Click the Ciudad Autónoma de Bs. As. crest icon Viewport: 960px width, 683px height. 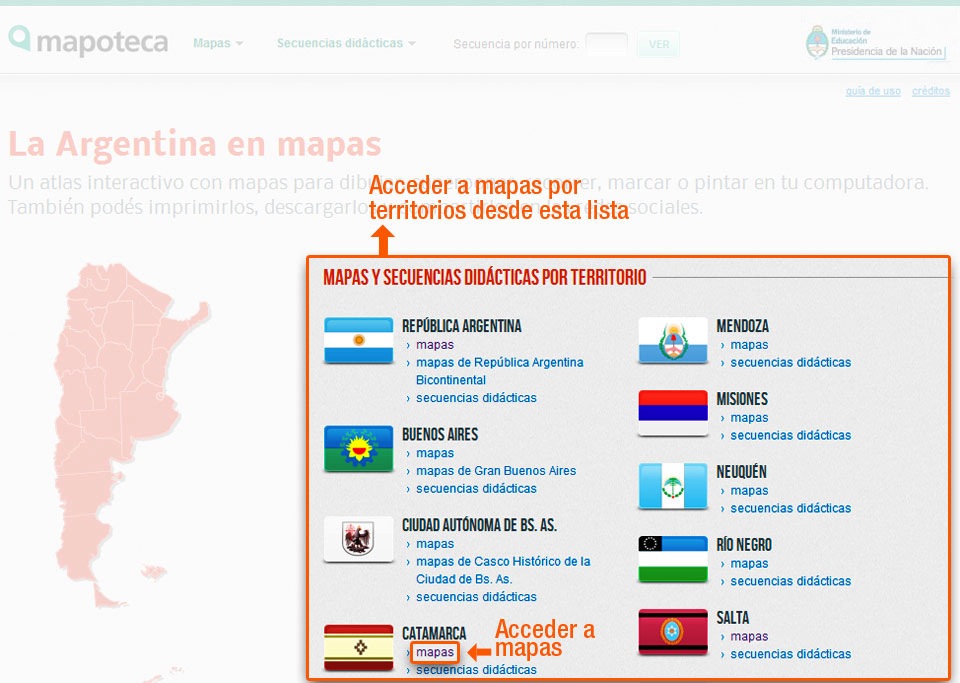(357, 540)
